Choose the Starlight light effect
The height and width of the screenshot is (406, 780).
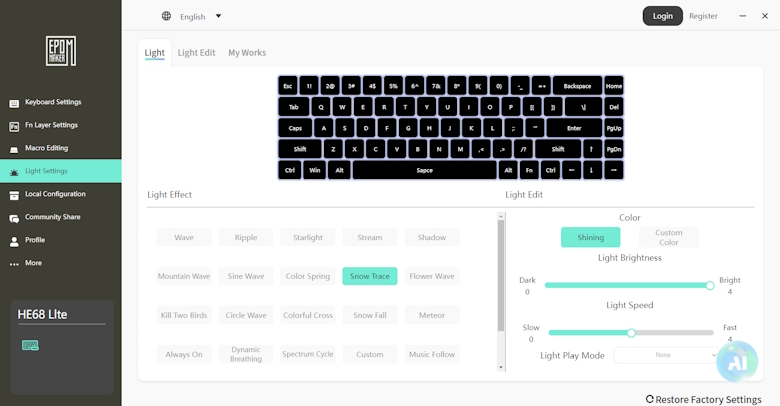[308, 237]
